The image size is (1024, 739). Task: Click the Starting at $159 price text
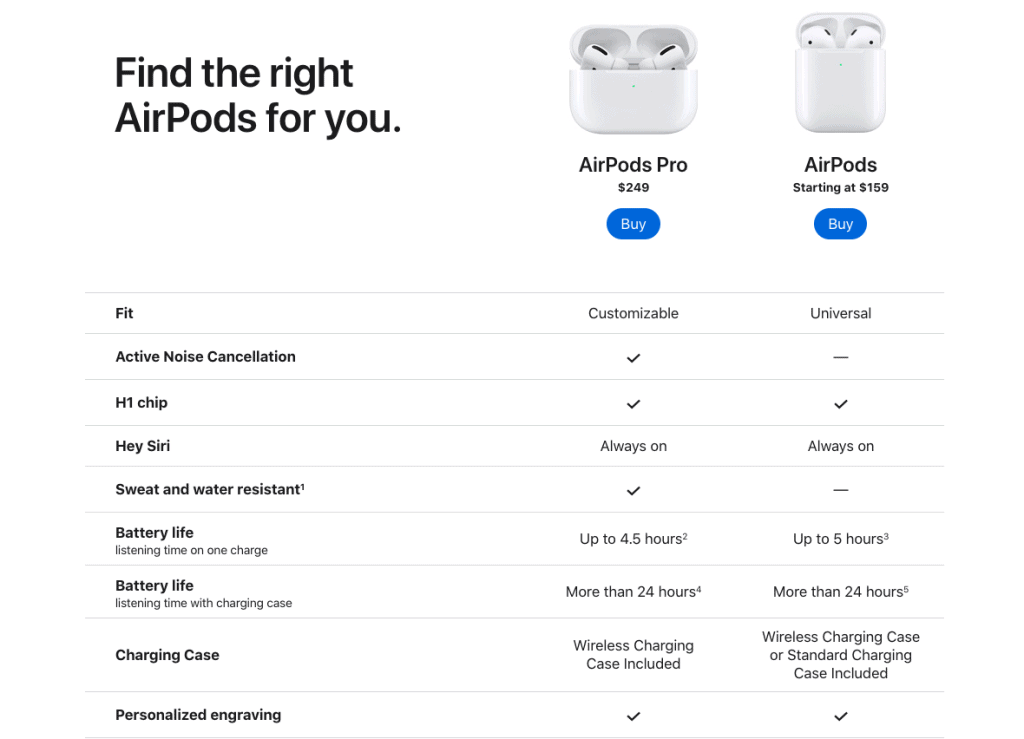(x=840, y=187)
